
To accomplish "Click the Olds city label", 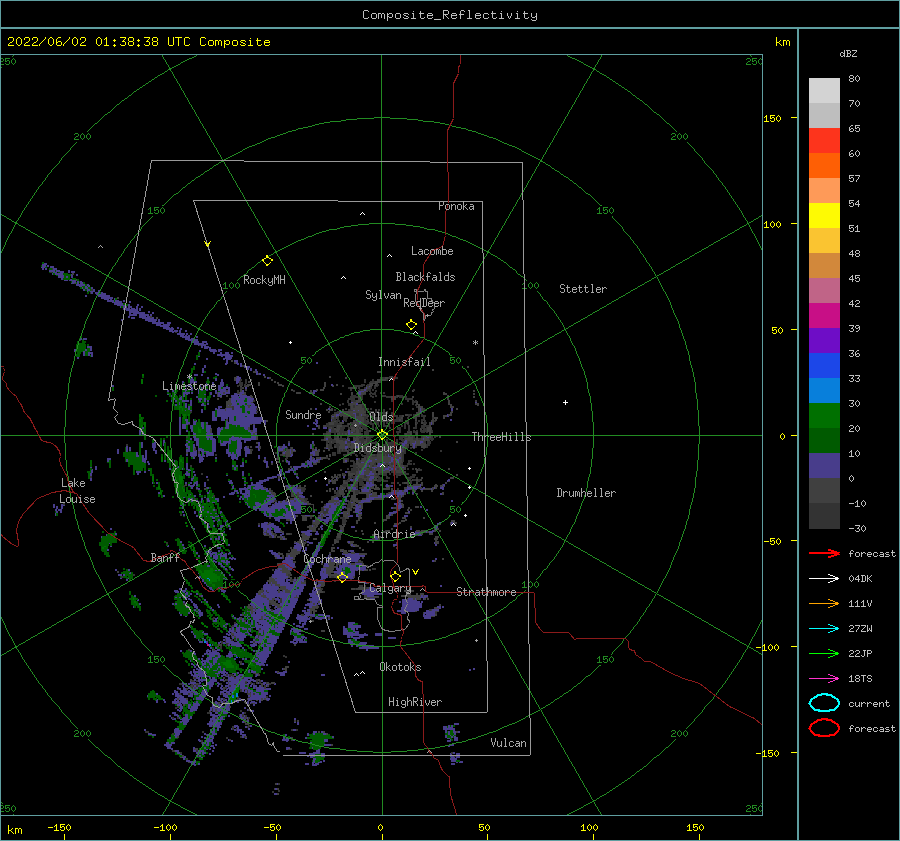I will [x=382, y=417].
